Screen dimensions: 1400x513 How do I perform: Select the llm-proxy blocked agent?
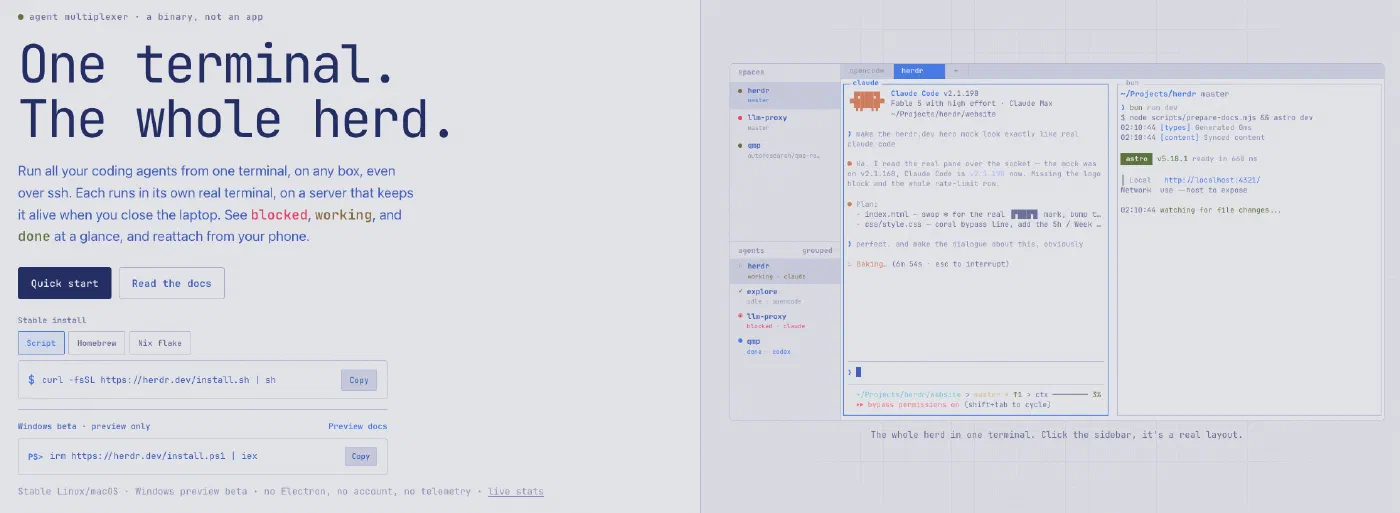click(785, 321)
